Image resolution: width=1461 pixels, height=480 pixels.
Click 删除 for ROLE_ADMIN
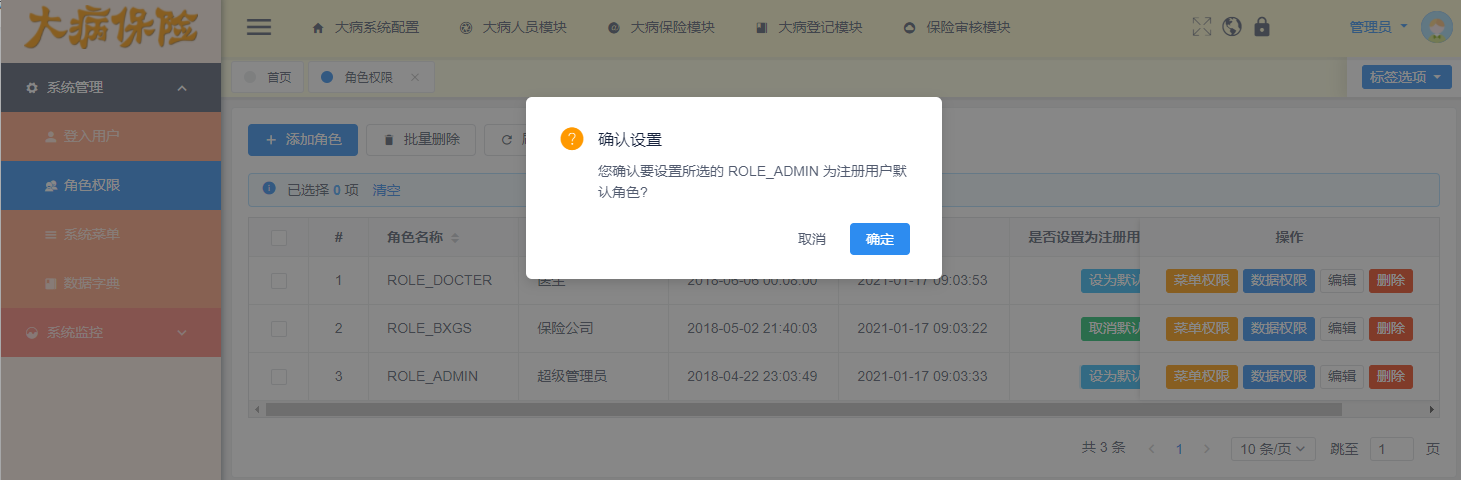(x=1391, y=376)
